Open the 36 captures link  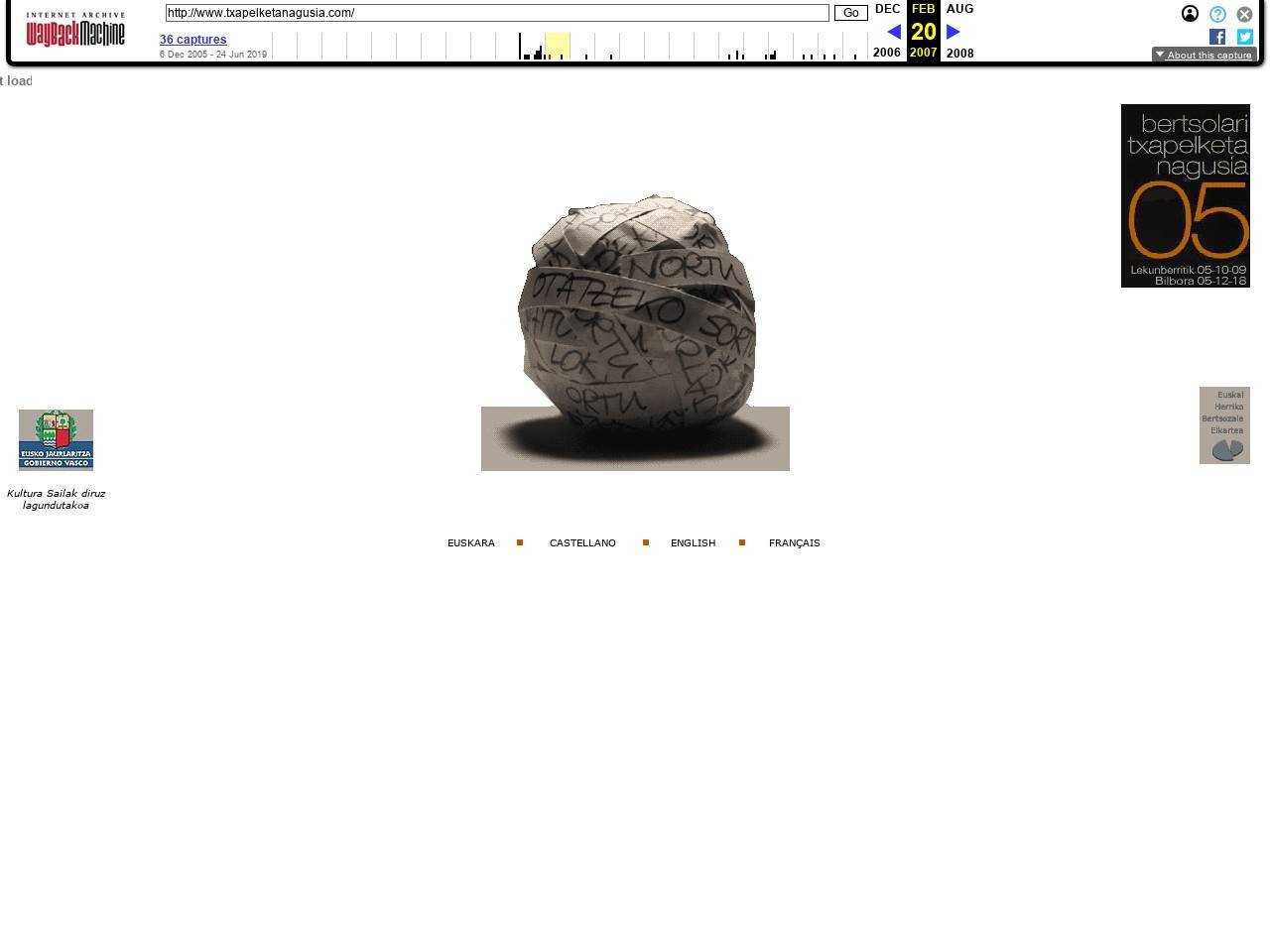pyautogui.click(x=192, y=40)
